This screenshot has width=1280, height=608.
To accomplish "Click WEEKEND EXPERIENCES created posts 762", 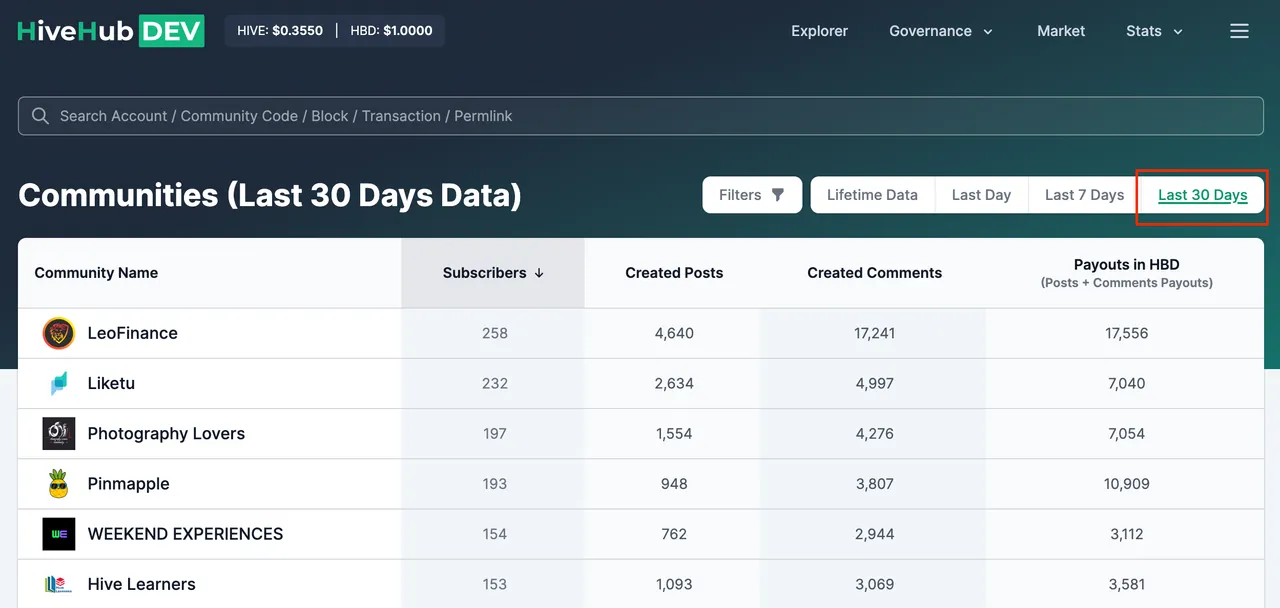I will click(674, 534).
